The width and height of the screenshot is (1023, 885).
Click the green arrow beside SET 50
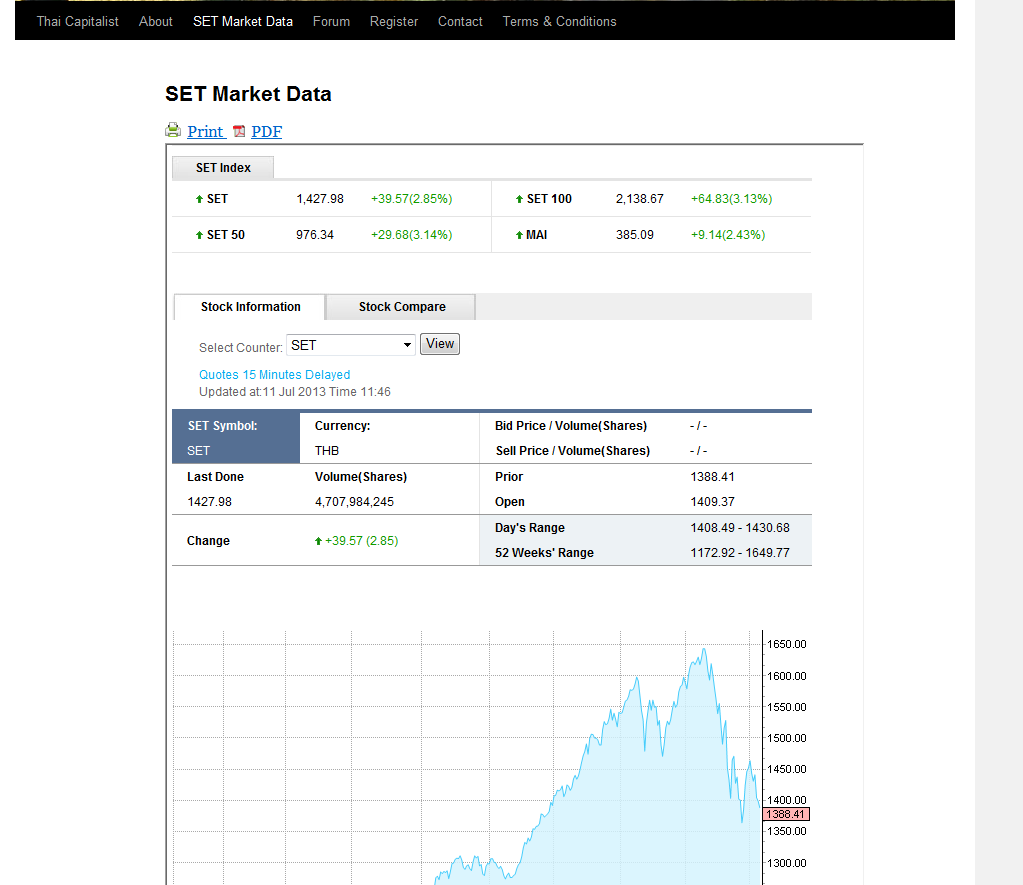point(199,235)
